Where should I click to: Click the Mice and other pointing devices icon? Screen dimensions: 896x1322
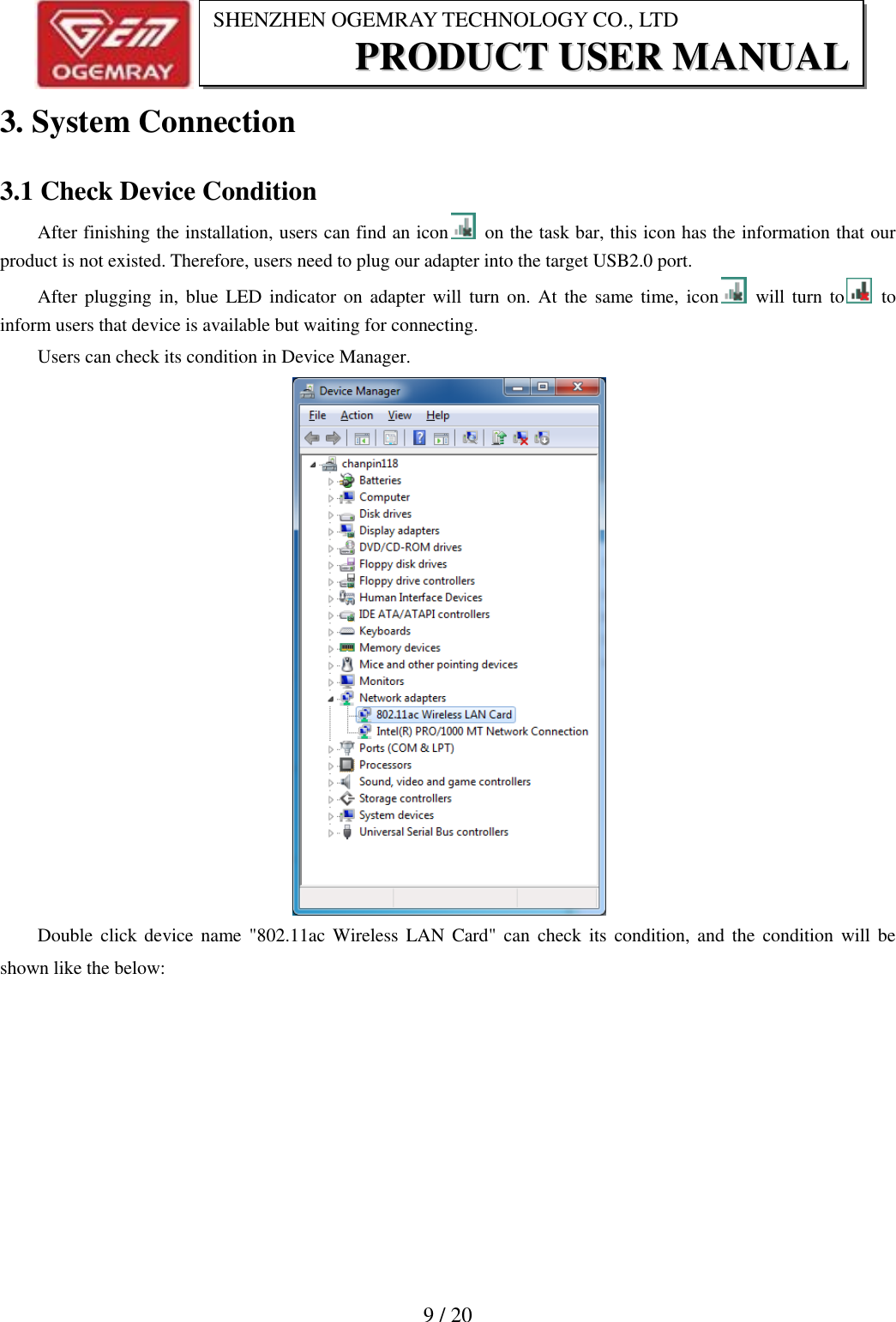tap(346, 664)
